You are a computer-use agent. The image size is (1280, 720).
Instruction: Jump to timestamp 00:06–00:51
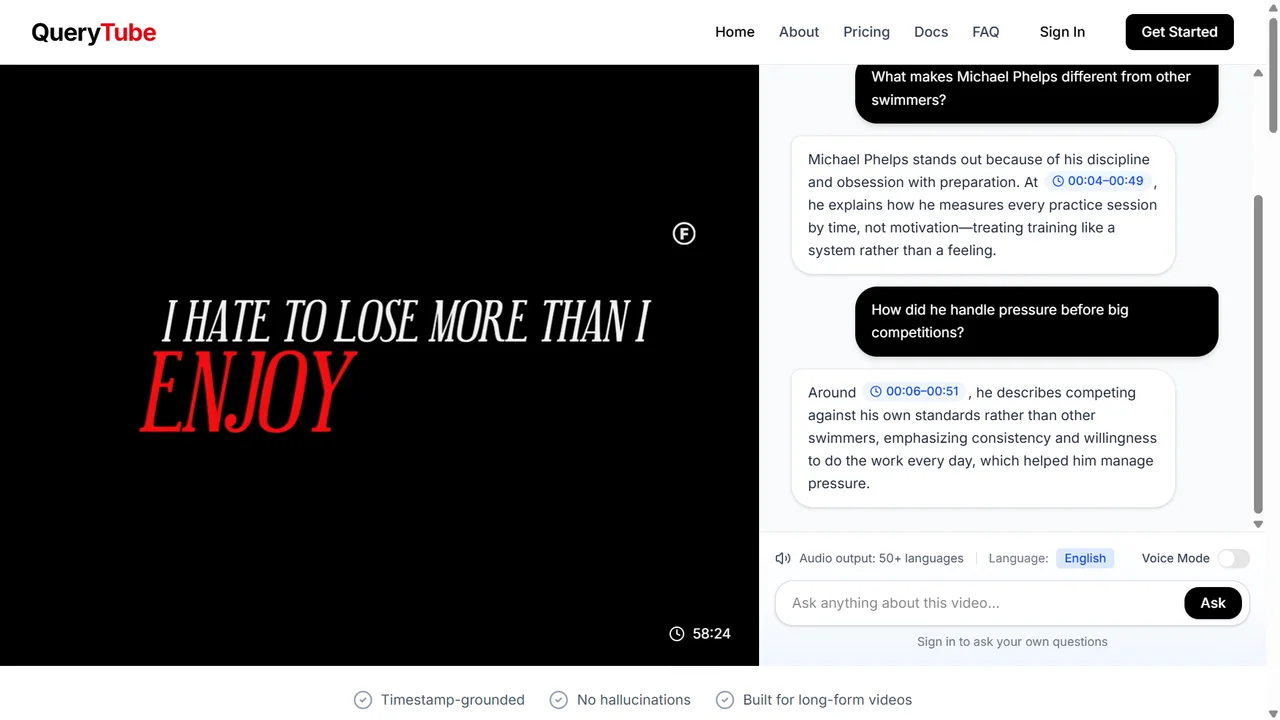point(914,391)
